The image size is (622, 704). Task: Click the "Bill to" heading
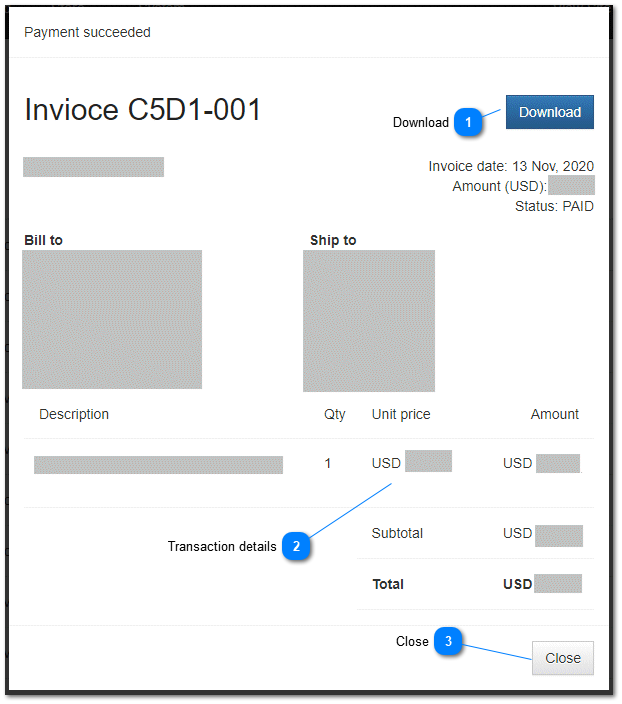(43, 240)
